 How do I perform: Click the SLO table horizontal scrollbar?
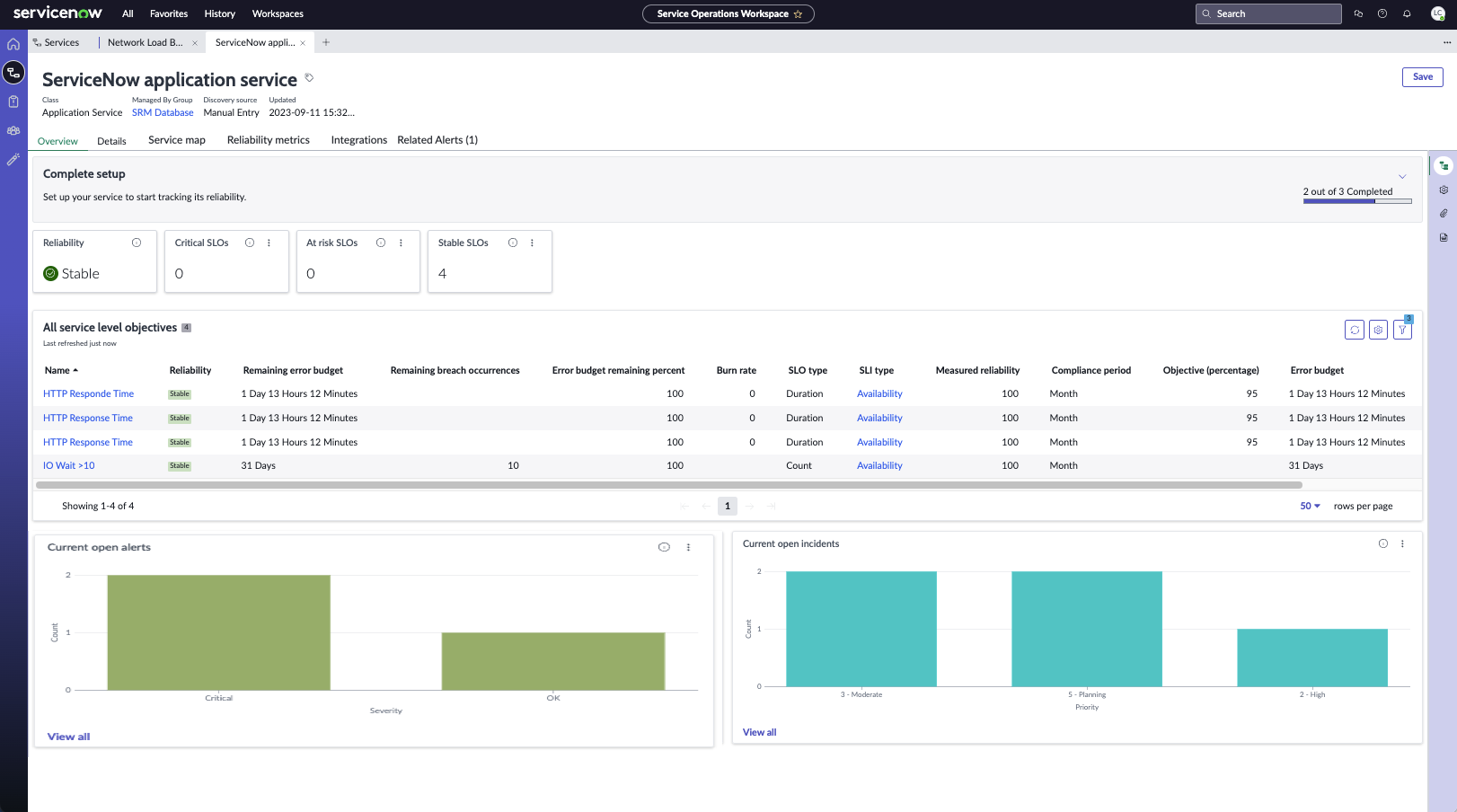[x=668, y=485]
